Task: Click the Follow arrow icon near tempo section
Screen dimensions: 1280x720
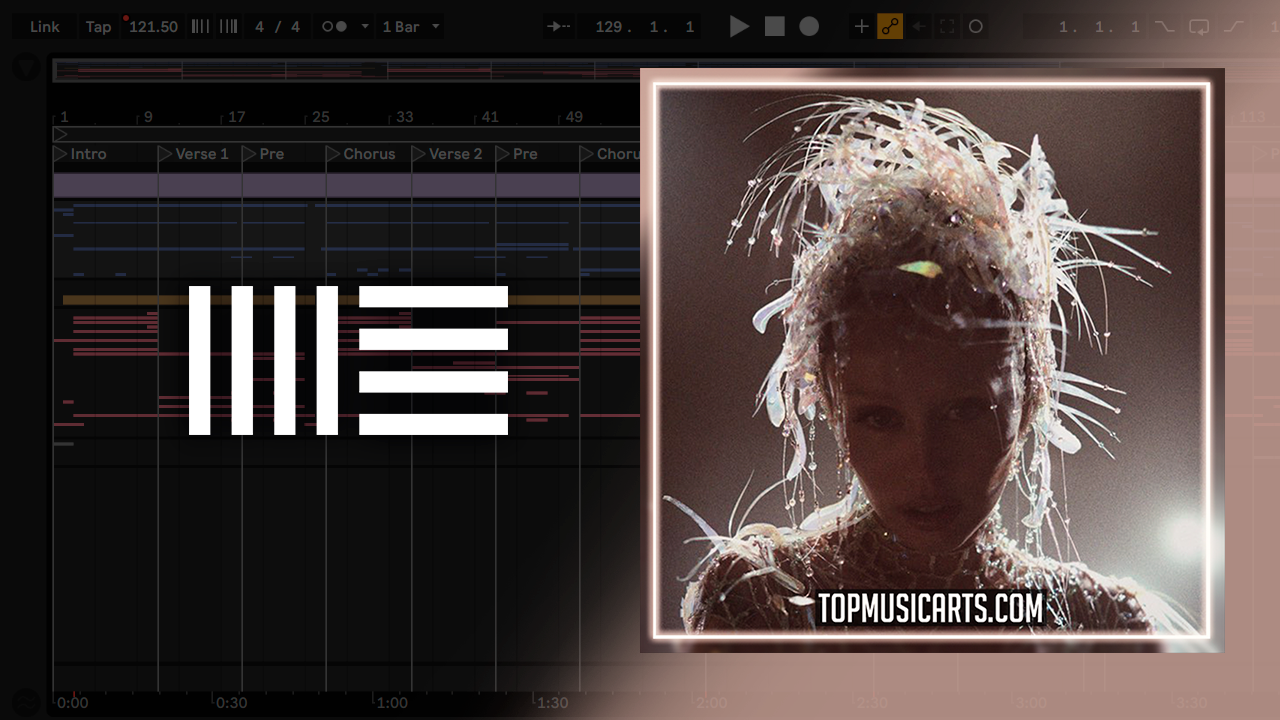Action: (559, 27)
